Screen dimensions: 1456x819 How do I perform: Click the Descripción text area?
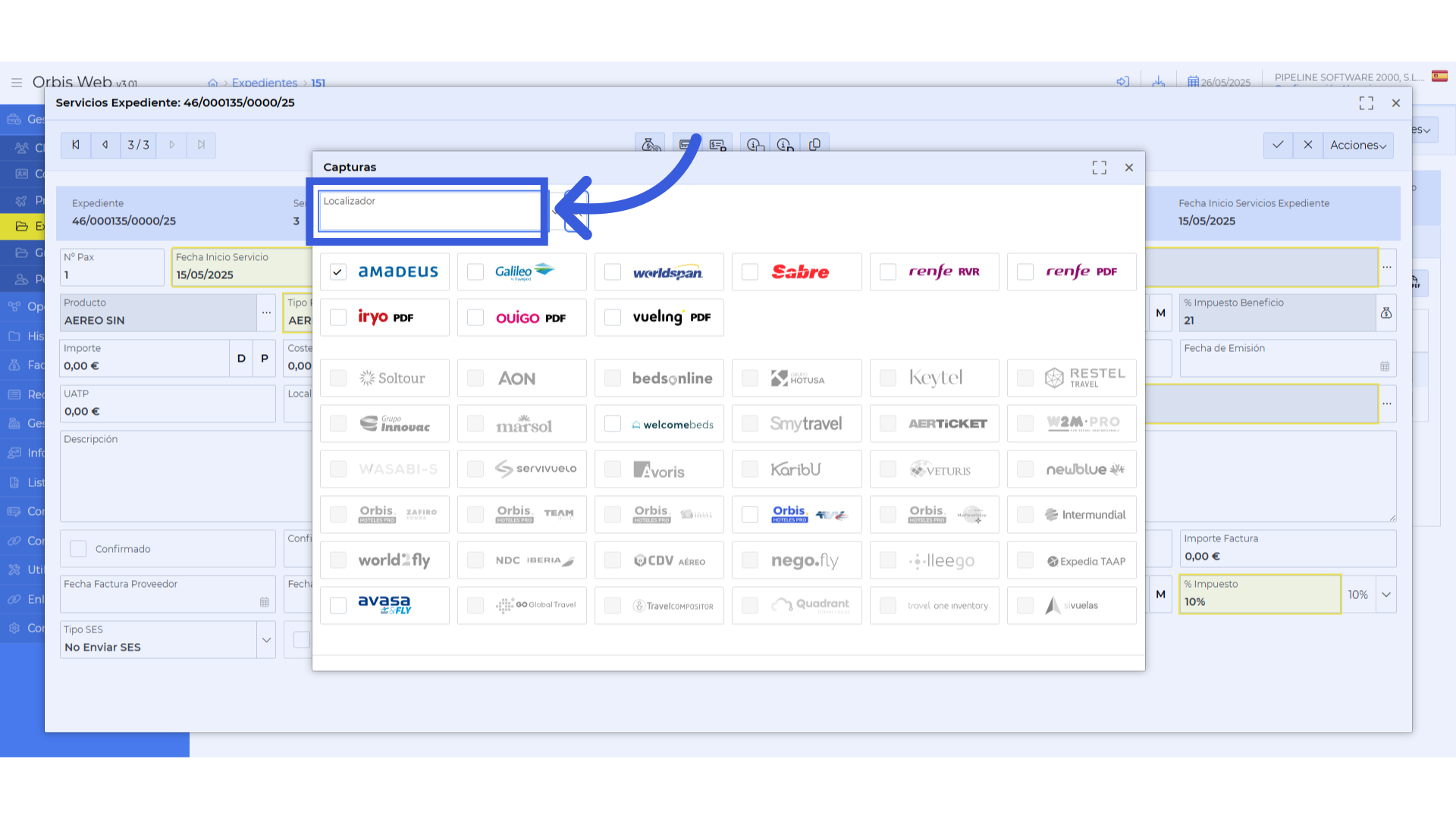coord(186,476)
